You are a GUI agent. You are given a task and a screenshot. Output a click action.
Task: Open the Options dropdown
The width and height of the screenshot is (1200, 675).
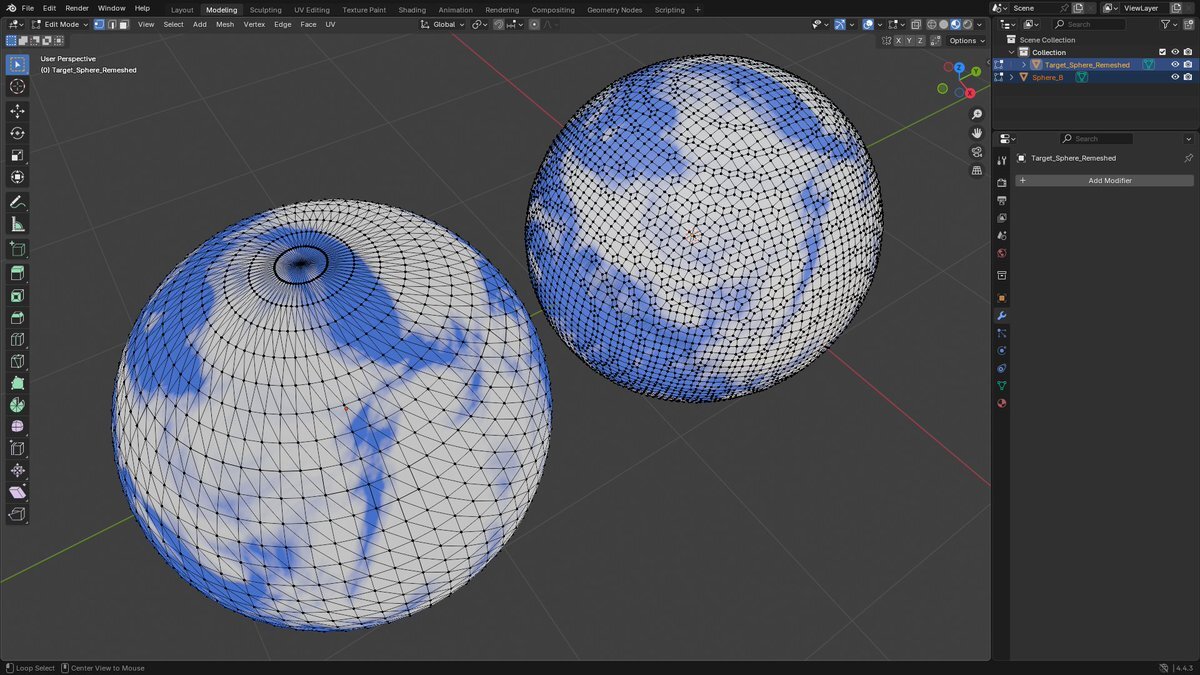point(966,41)
